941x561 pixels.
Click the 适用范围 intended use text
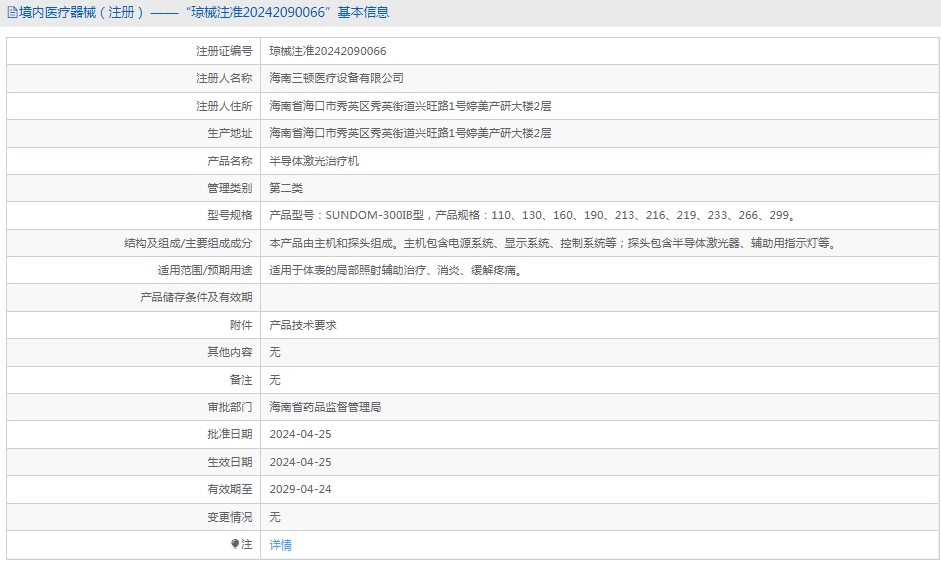[396, 270]
